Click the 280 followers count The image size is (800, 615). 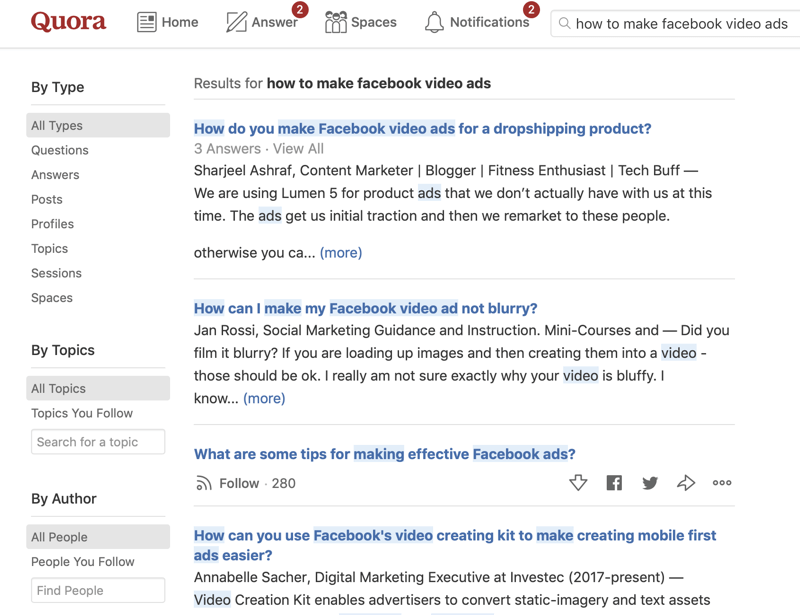click(283, 483)
